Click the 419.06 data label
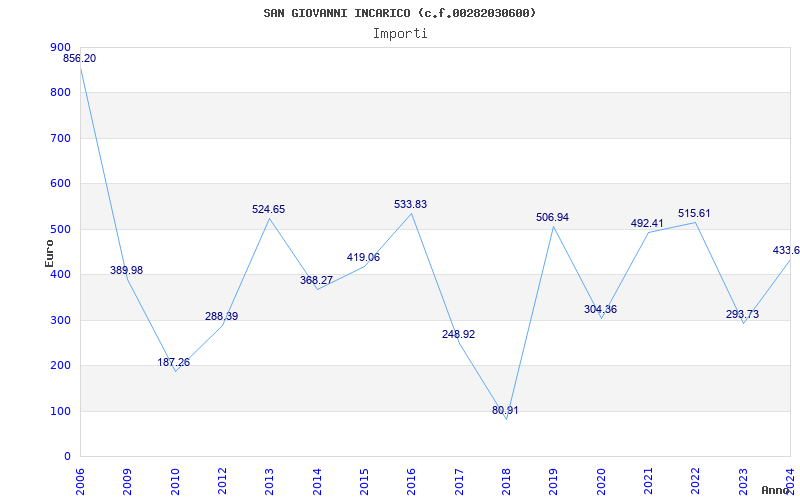Viewport: 800px width, 500px height. tap(363, 258)
